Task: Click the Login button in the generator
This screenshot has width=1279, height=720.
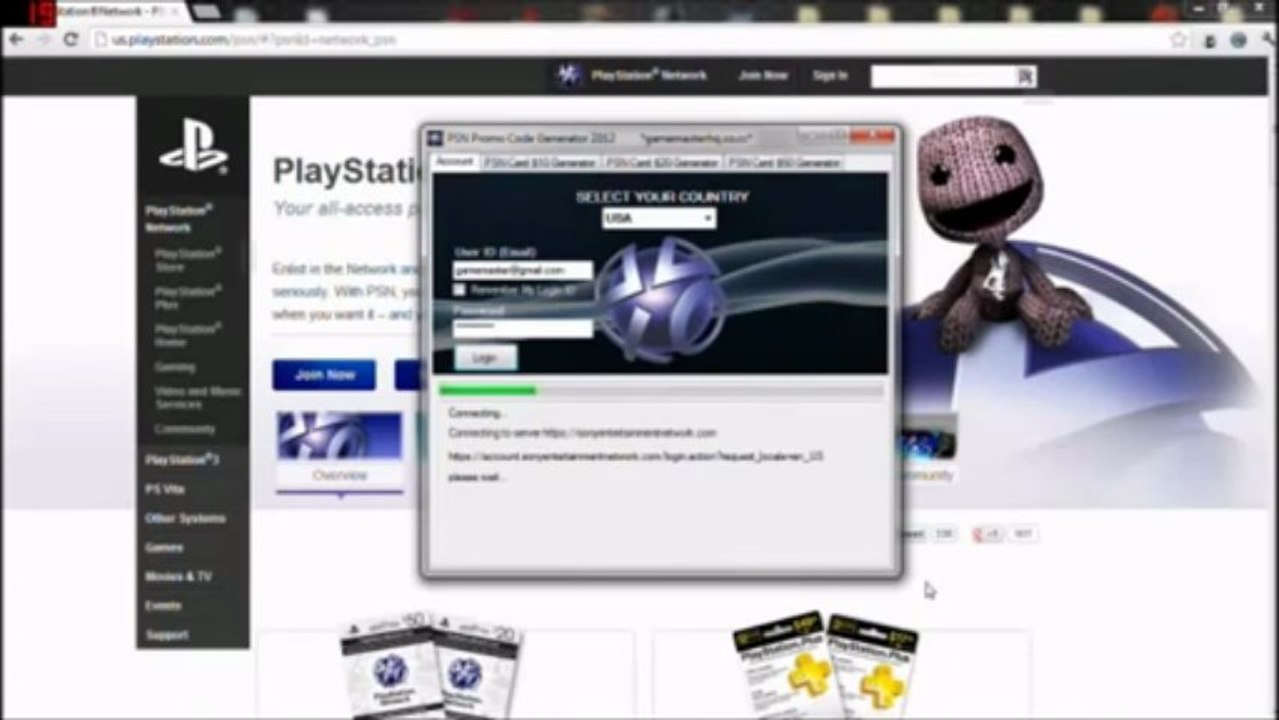Action: pos(485,357)
